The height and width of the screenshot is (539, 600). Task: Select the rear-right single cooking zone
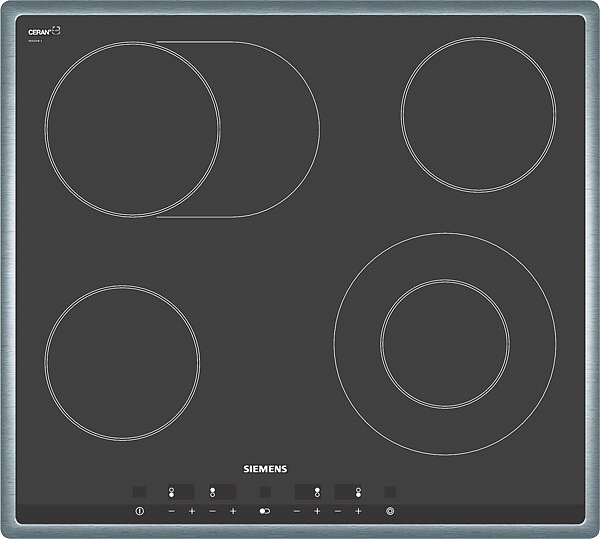tap(479, 114)
